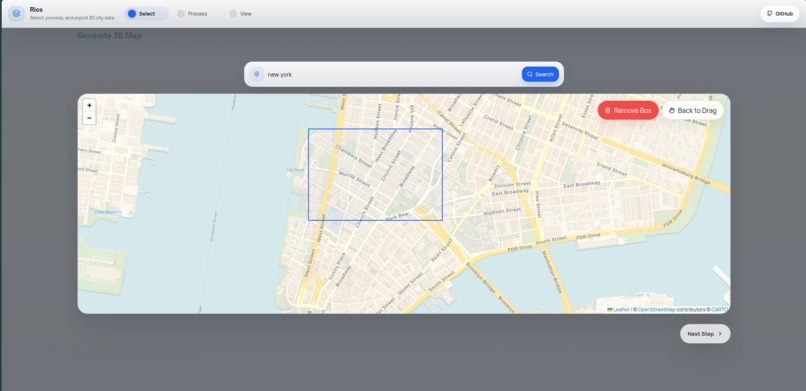Screen dimensions: 806x391
Task: Click the Rios layers logo icon
Action: point(16,14)
